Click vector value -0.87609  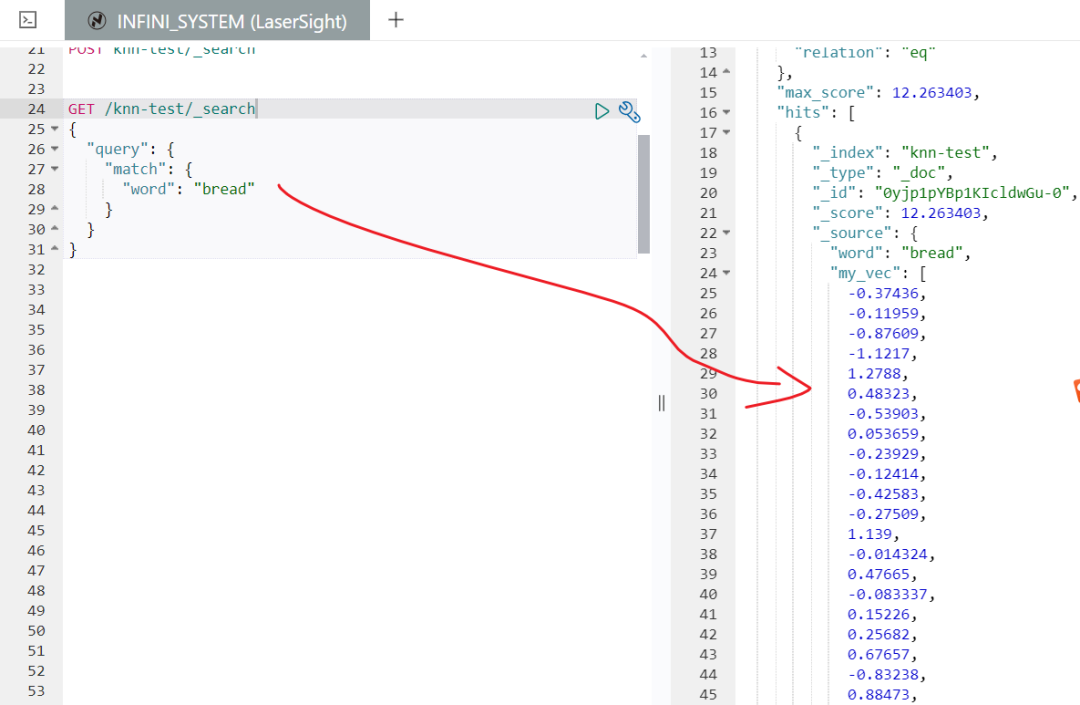pyautogui.click(x=883, y=333)
